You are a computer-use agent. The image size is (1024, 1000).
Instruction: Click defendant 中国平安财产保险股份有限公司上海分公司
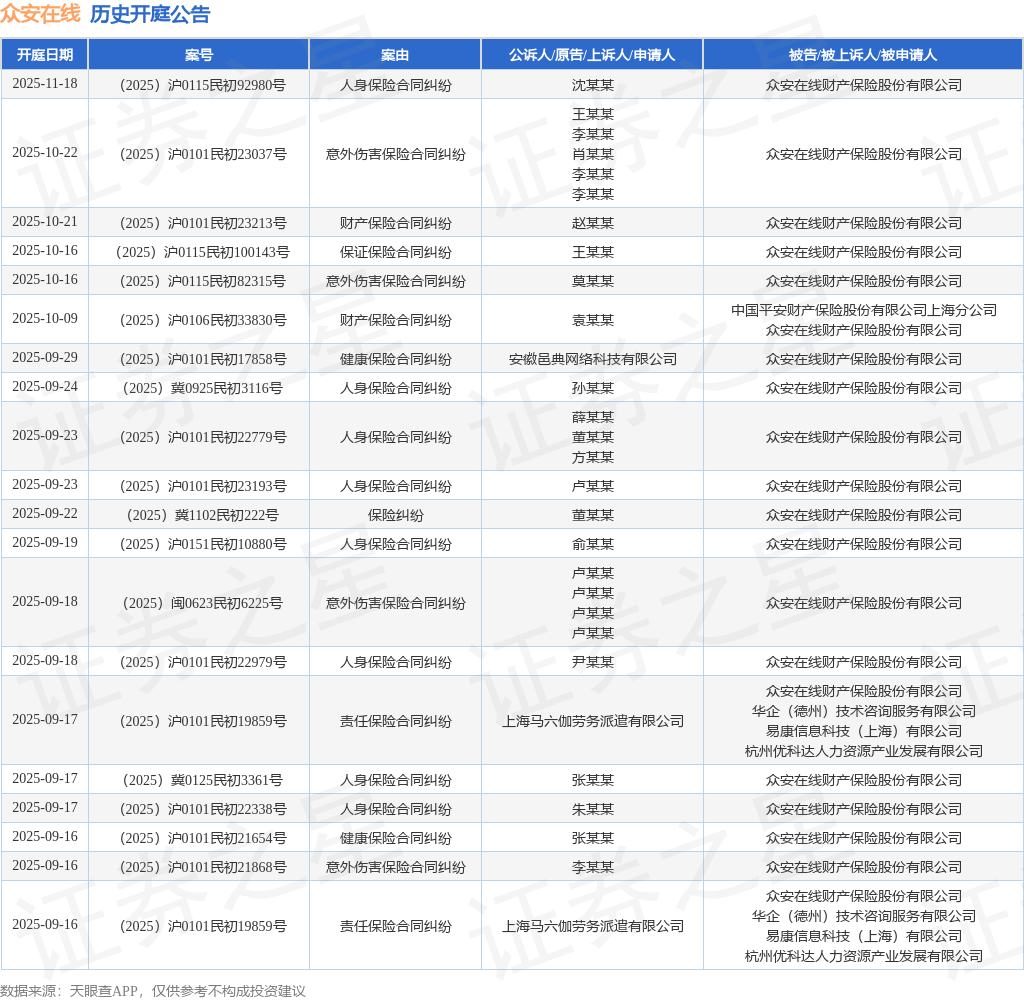pyautogui.click(x=863, y=310)
